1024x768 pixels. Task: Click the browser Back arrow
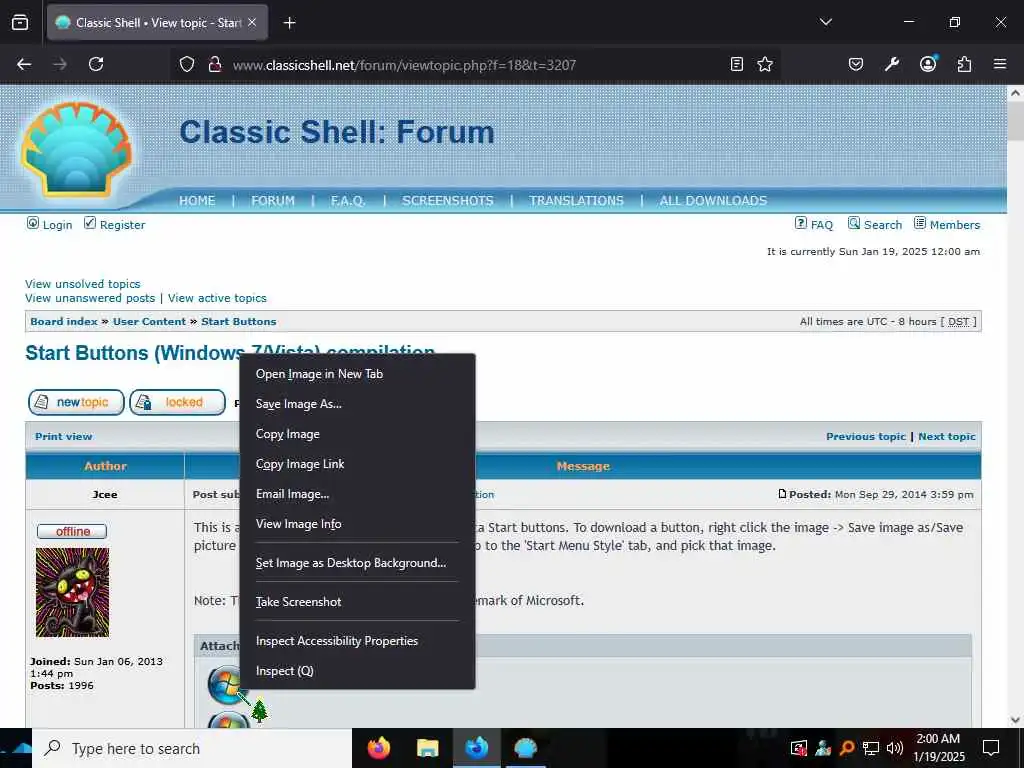[24, 64]
